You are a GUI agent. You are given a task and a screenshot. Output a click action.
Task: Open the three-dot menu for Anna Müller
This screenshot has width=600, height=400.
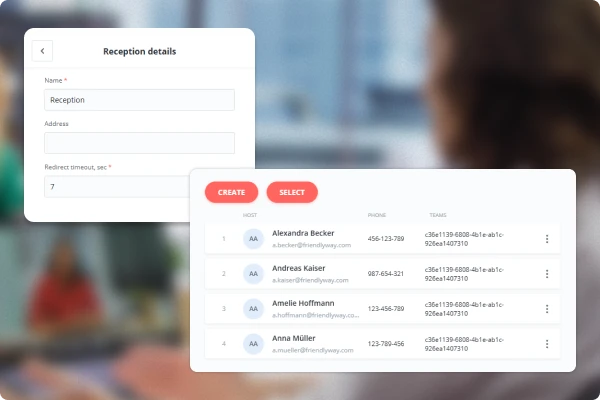tap(547, 344)
